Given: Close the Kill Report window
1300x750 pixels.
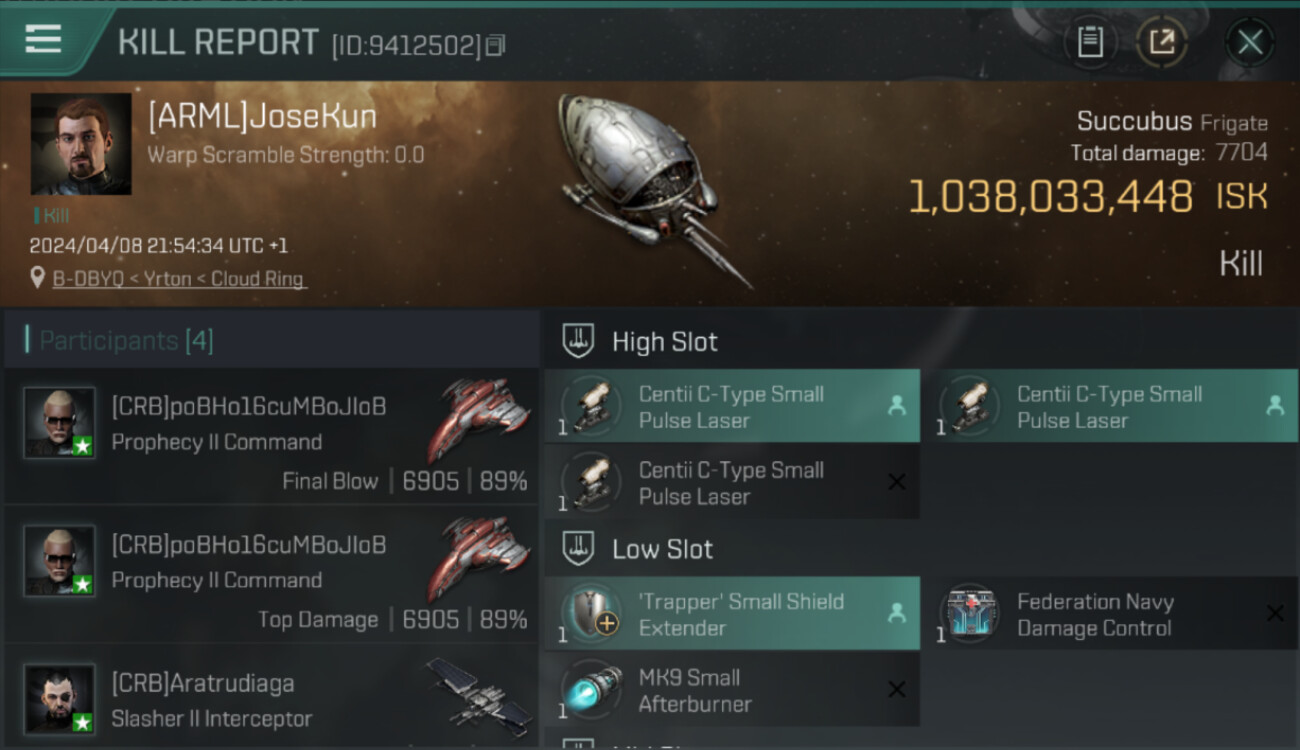Looking at the screenshot, I should pos(1249,42).
